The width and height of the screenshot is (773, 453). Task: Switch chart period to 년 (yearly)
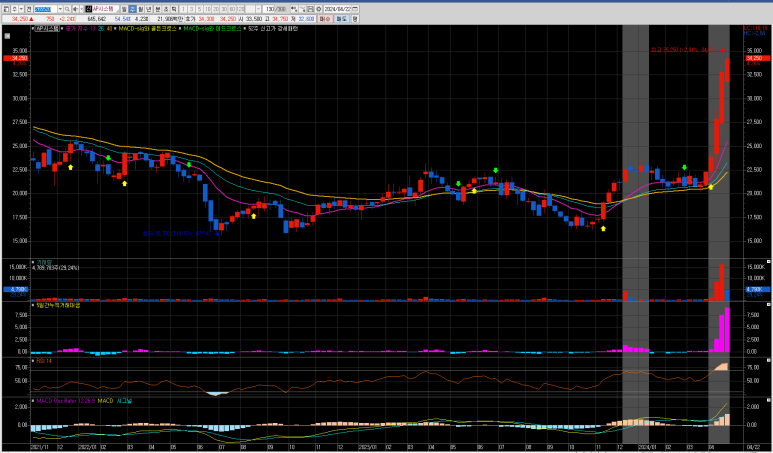[149, 9]
